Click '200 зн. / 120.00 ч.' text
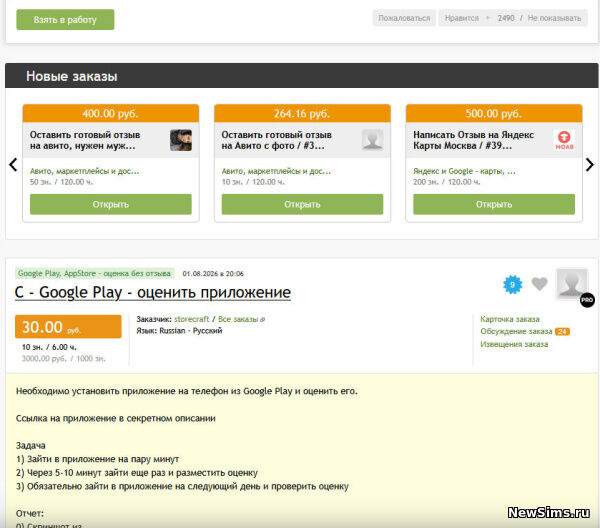This screenshot has width=600, height=528. click(447, 182)
